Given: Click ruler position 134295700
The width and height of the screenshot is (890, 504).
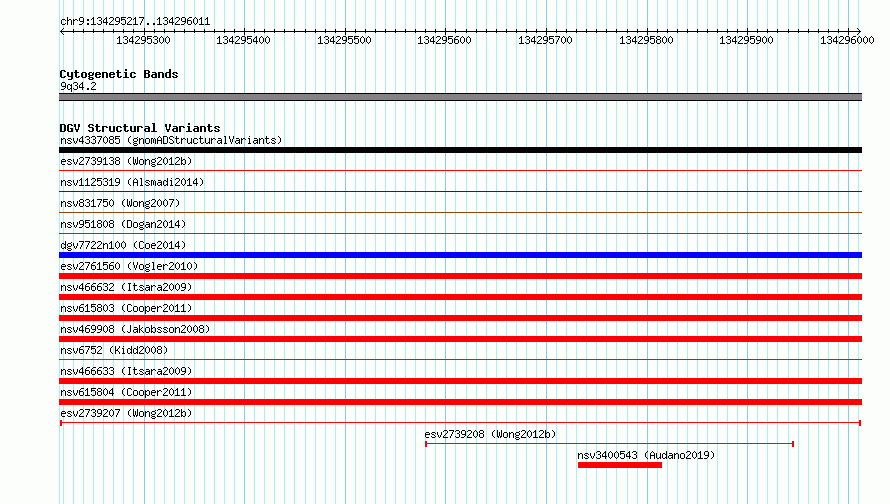Looking at the screenshot, I should [x=545, y=40].
